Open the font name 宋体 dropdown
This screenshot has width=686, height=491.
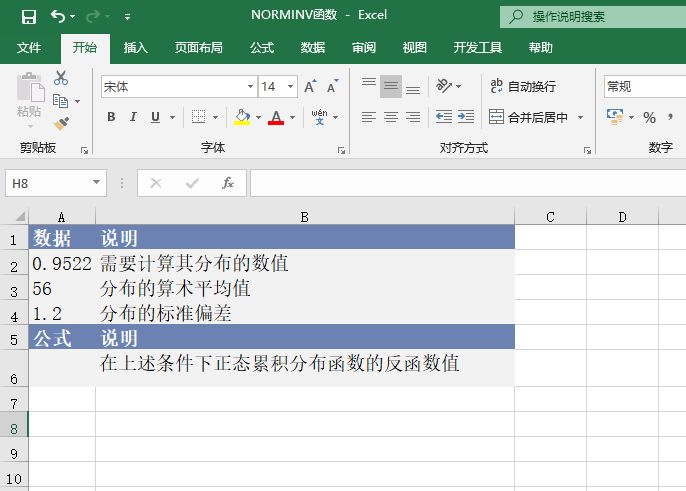point(250,87)
